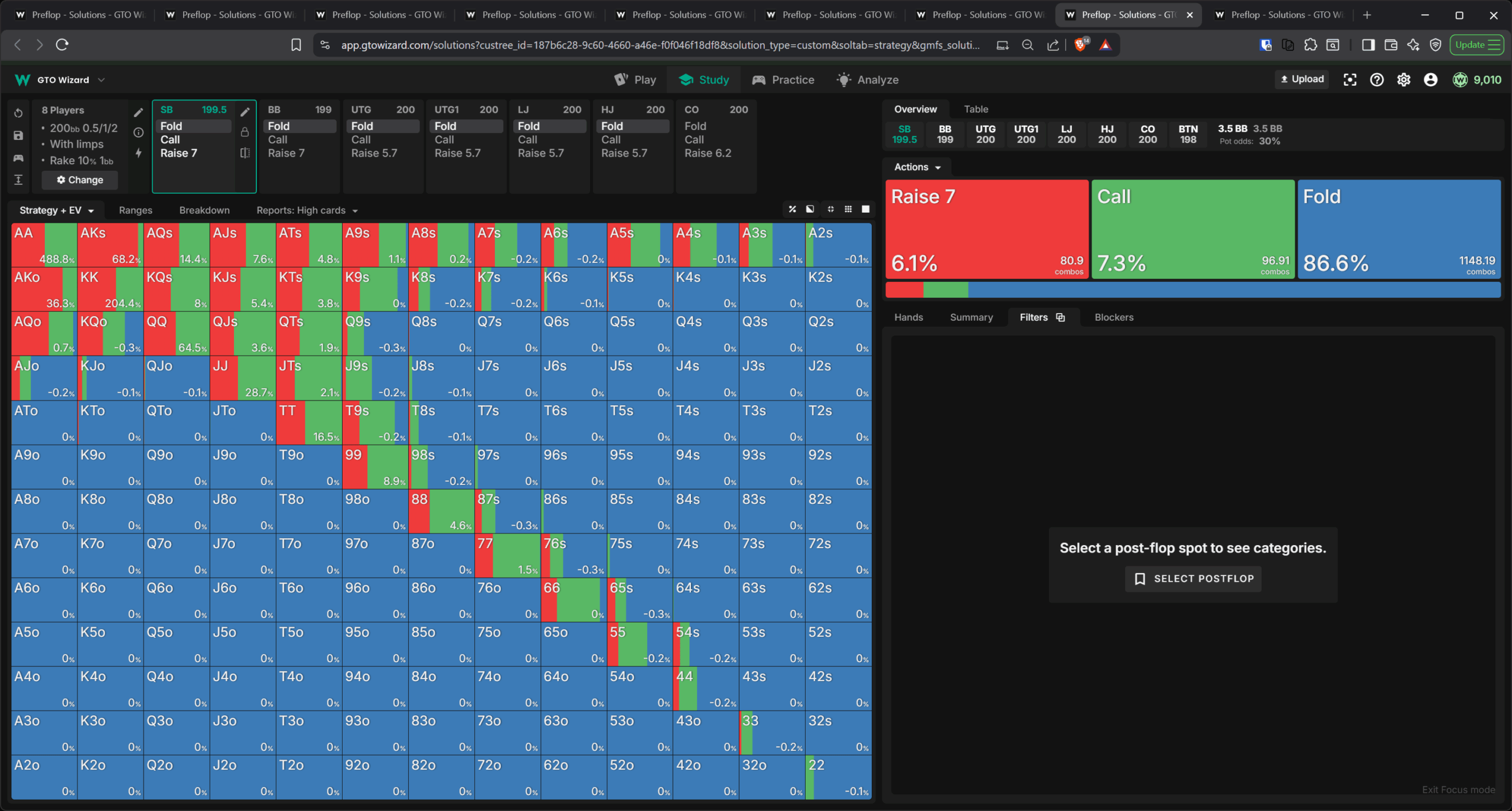Switch to the Blockers tab
This screenshot has height=811, width=1512.
(1113, 317)
